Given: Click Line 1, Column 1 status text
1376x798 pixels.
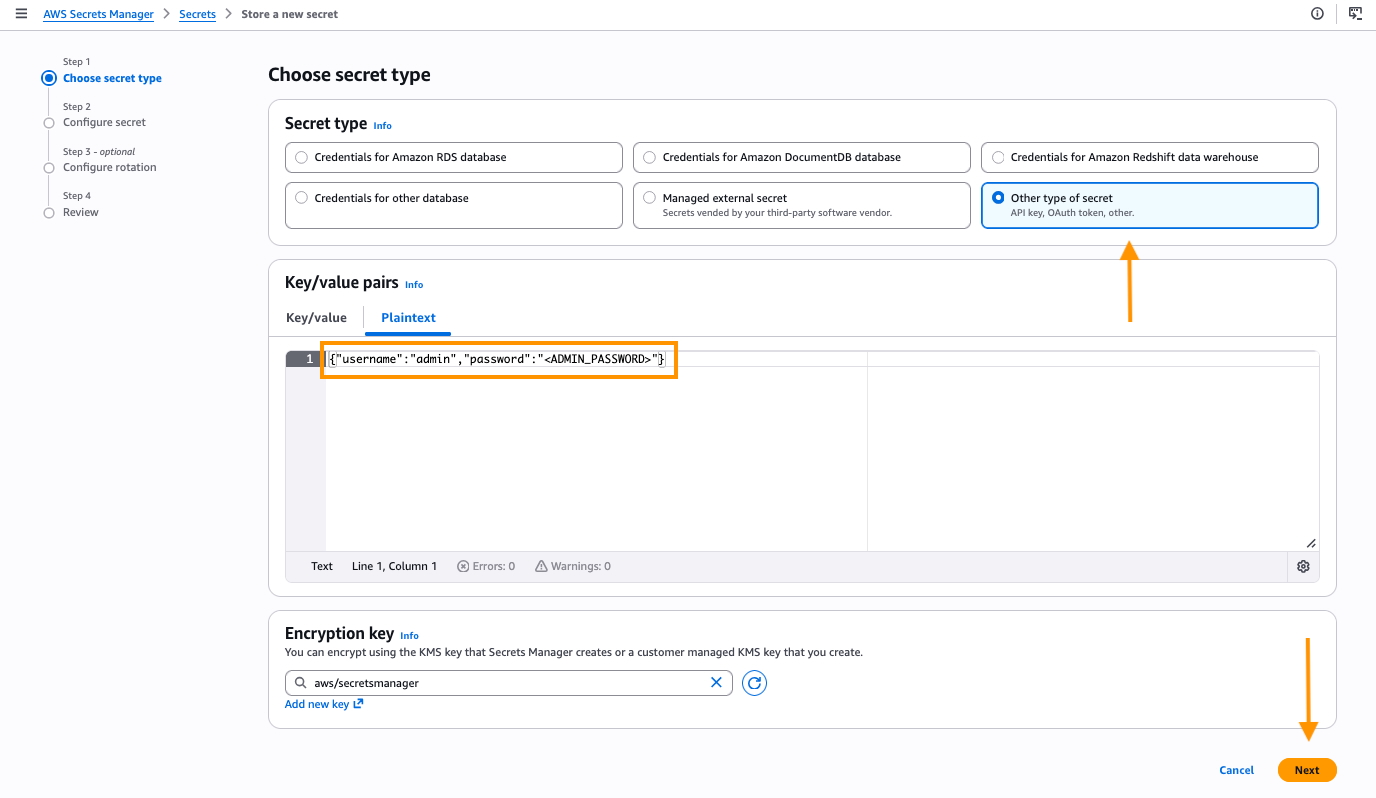Looking at the screenshot, I should pyautogui.click(x=394, y=566).
